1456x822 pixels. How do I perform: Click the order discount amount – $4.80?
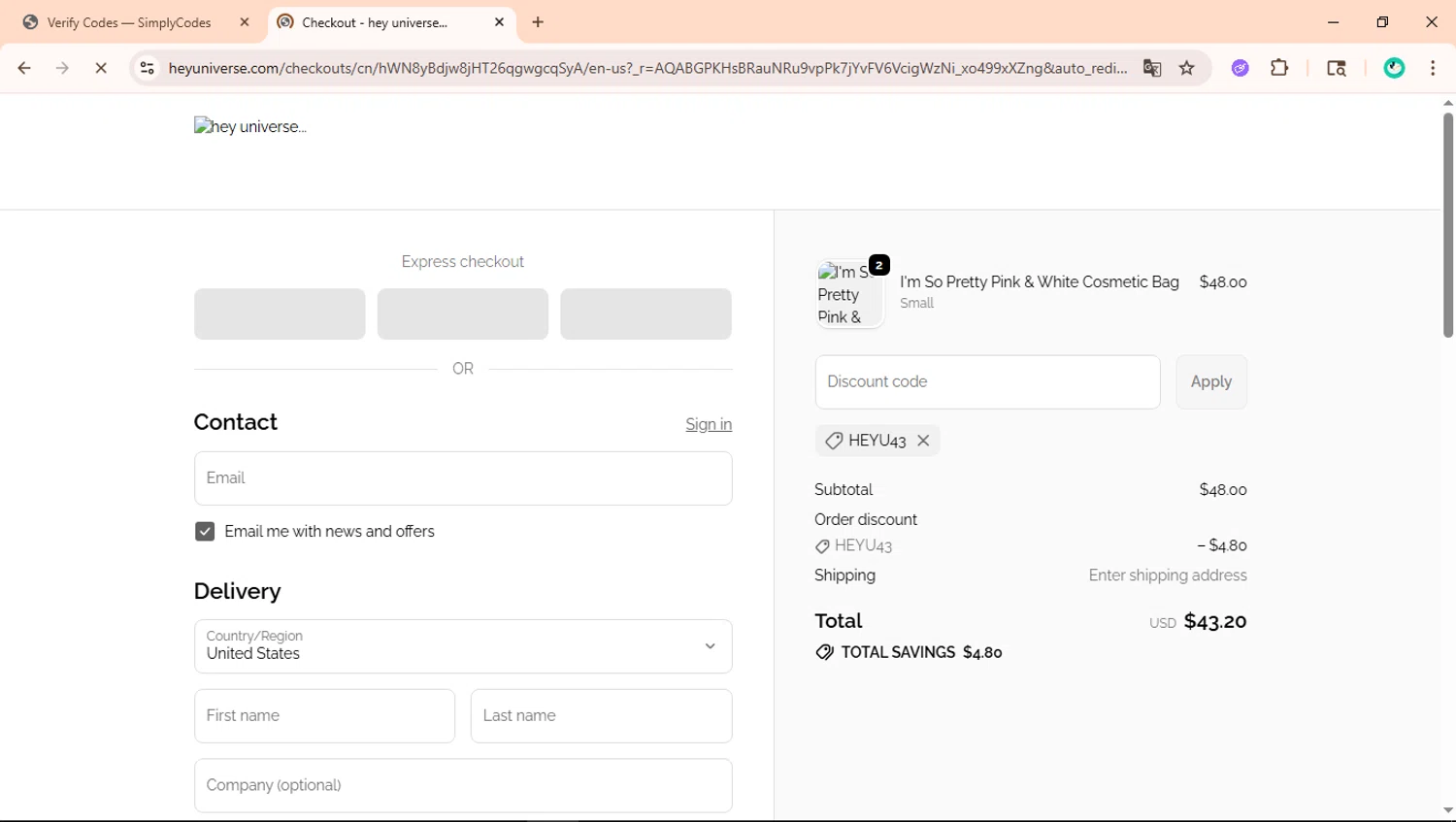[1222, 546]
